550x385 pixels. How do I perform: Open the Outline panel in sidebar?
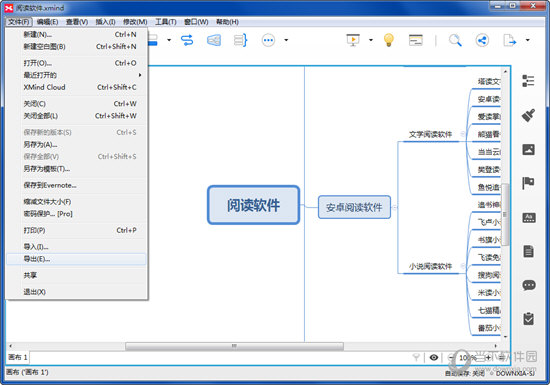coord(528,81)
